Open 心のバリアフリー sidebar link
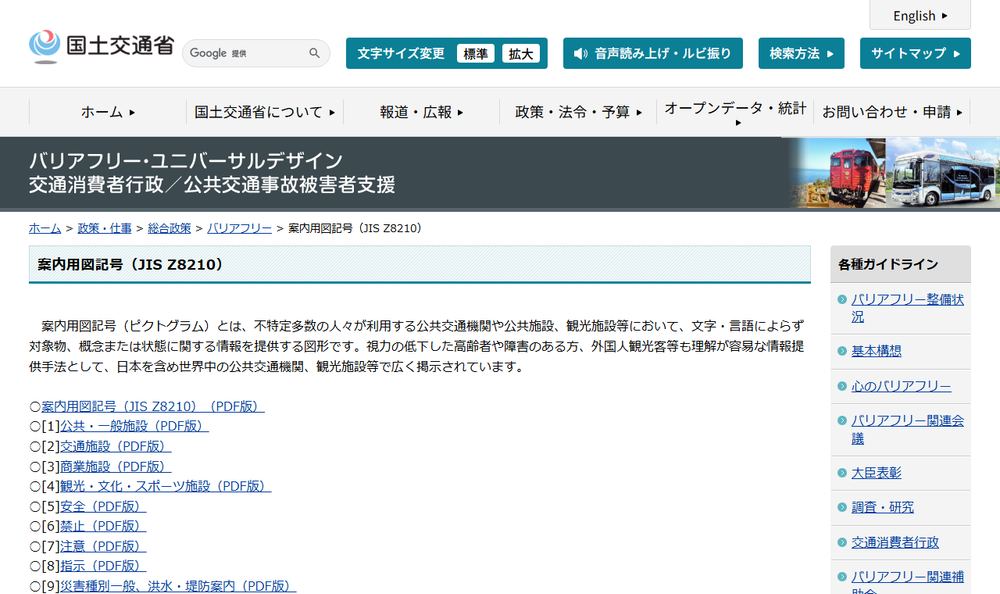This screenshot has width=1000, height=594. coord(901,386)
